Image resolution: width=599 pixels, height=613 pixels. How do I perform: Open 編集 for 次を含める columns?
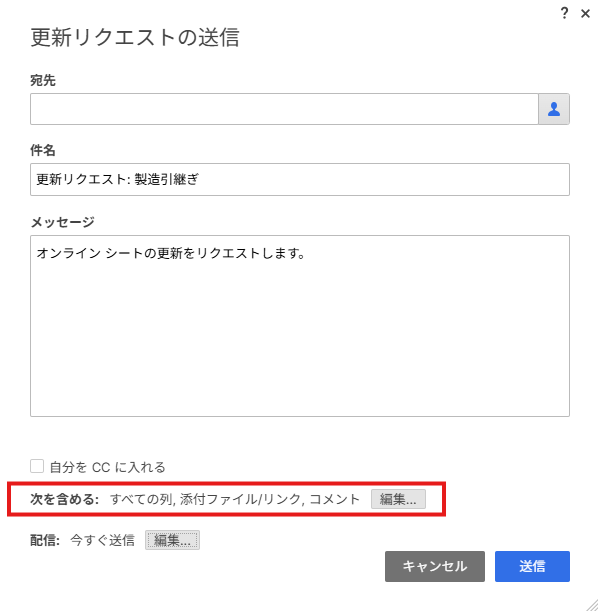point(398,499)
